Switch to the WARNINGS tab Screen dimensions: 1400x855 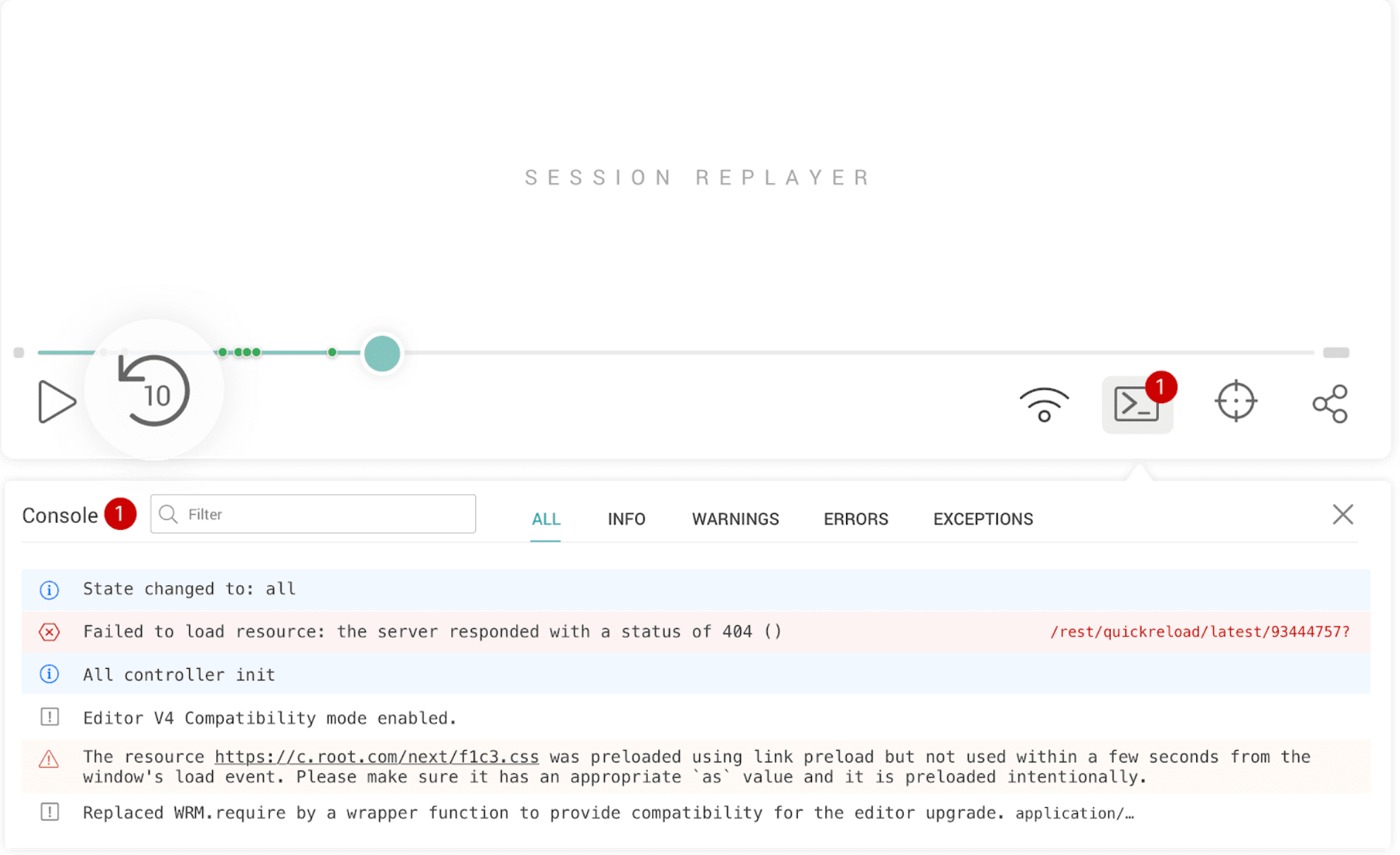click(x=735, y=519)
